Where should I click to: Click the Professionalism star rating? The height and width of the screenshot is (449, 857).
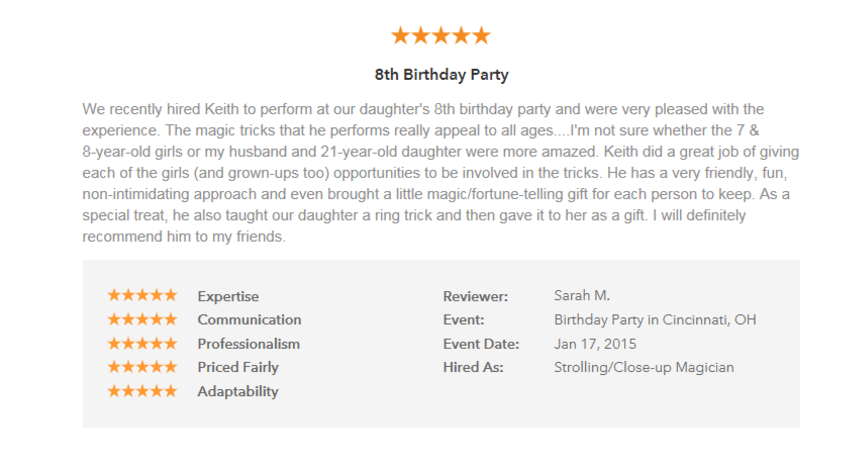(x=142, y=344)
